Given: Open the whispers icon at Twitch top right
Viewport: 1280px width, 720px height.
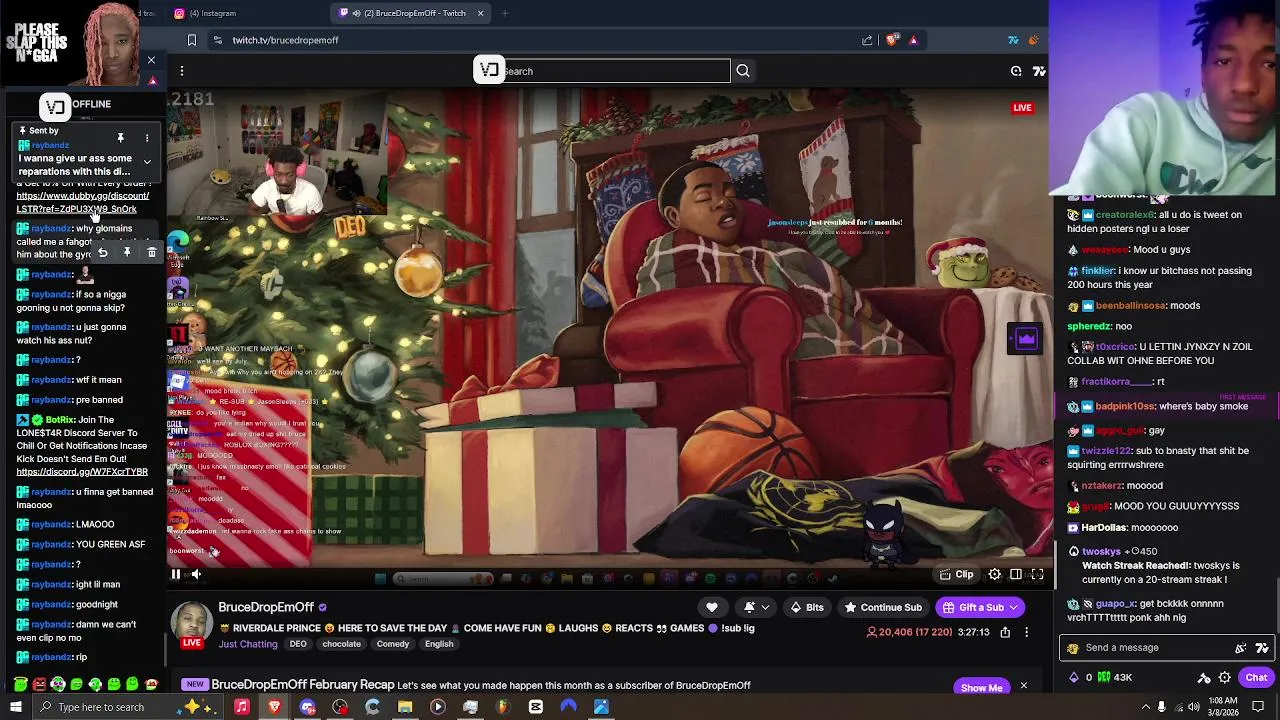Looking at the screenshot, I should 1016,71.
